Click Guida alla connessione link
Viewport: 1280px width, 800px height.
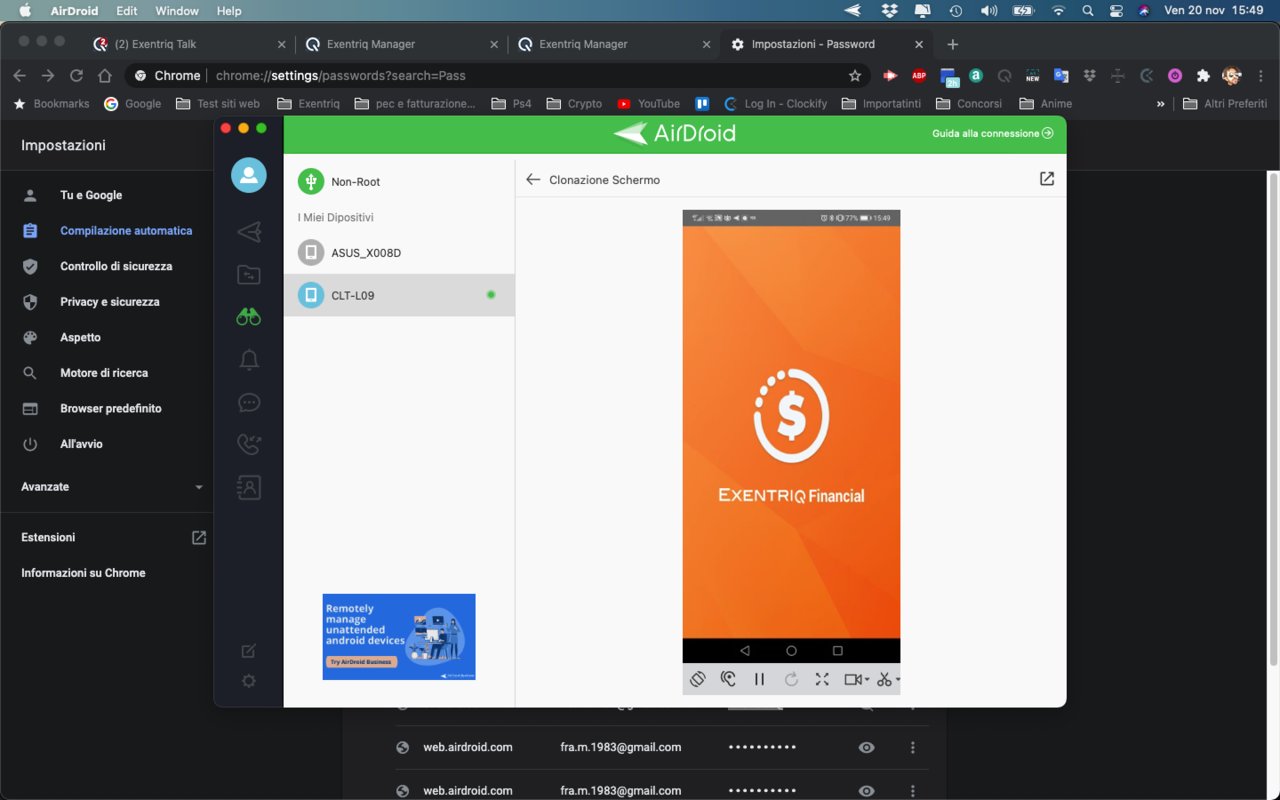(x=992, y=133)
